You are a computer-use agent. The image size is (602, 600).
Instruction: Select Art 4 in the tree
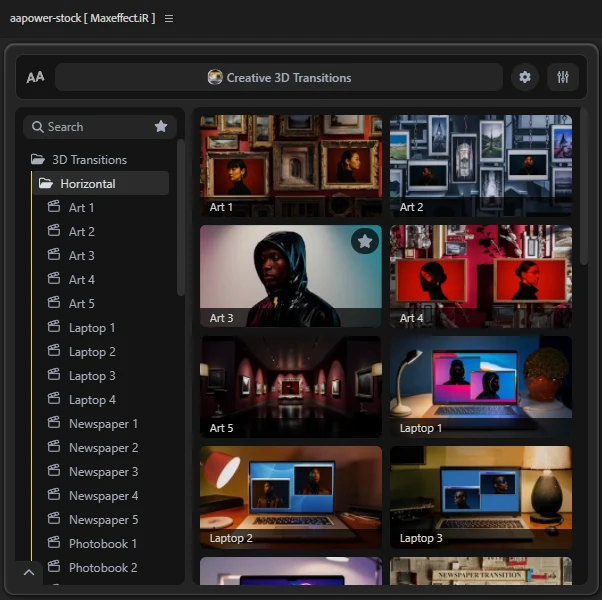tap(81, 279)
